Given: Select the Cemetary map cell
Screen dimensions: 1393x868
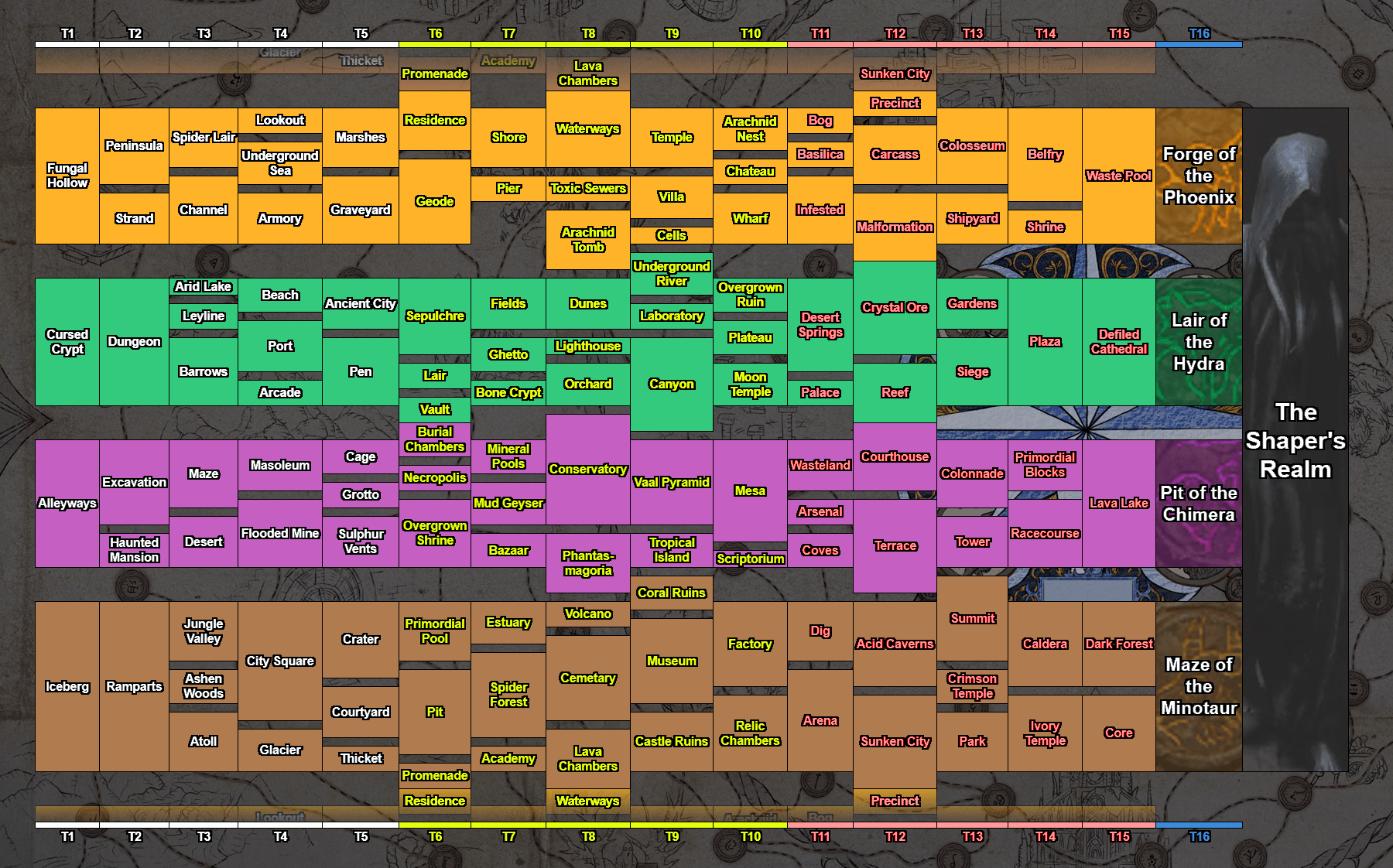Looking at the screenshot, I should pyautogui.click(x=588, y=678).
